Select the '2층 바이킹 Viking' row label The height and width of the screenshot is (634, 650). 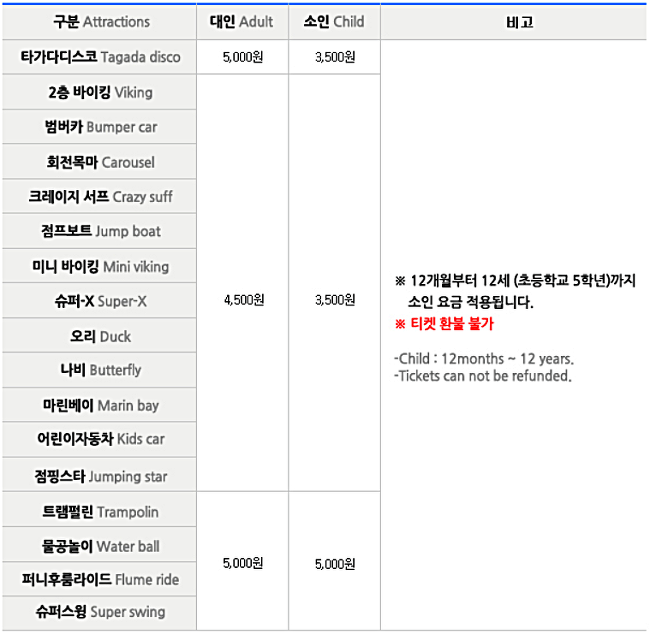click(100, 92)
